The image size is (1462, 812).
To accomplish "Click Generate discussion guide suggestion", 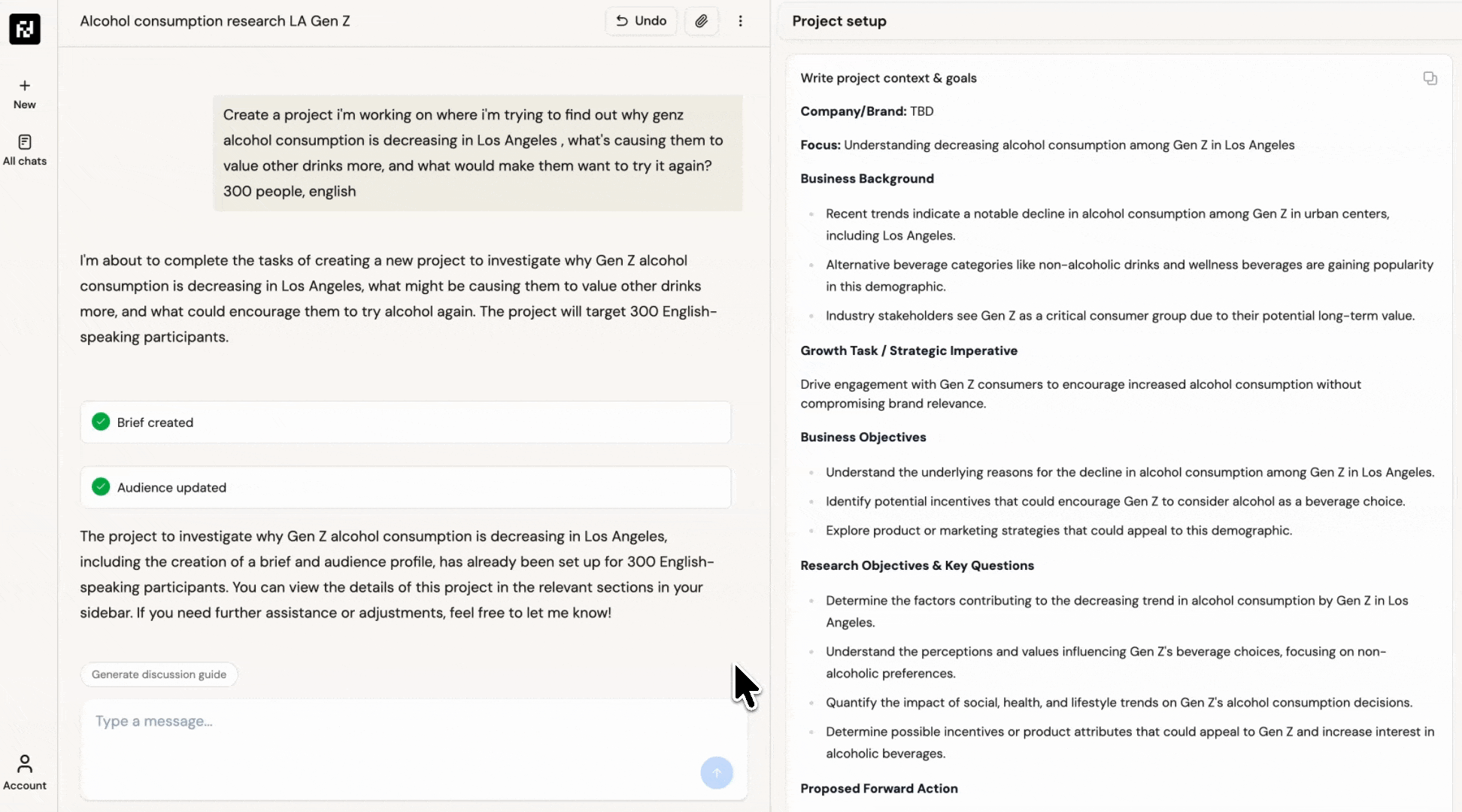I will coord(159,674).
